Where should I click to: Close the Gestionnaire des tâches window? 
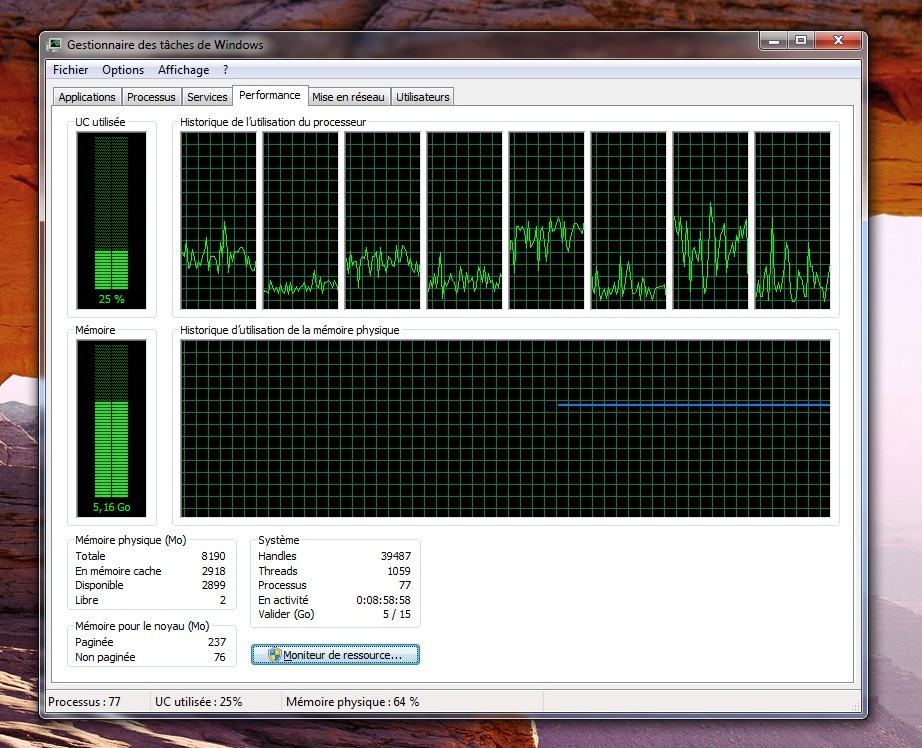pos(839,41)
